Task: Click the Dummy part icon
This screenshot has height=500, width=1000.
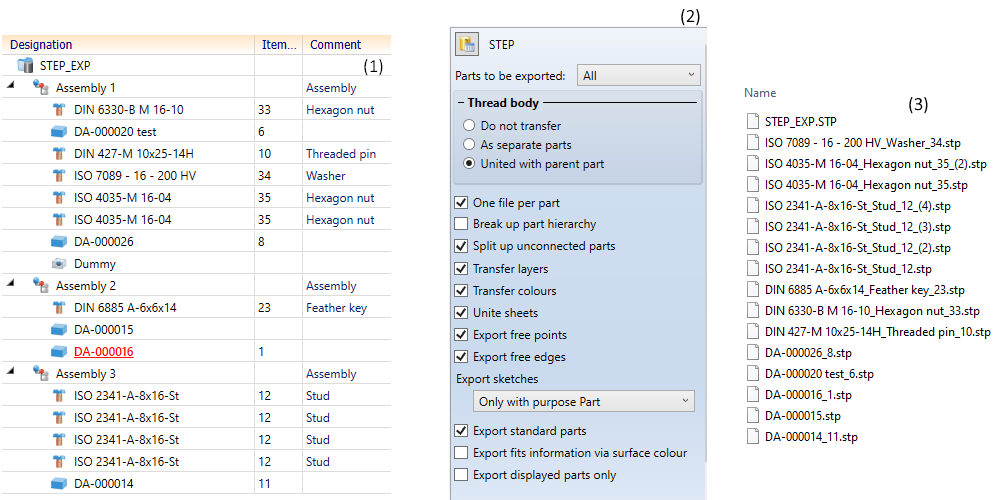Action: (59, 264)
